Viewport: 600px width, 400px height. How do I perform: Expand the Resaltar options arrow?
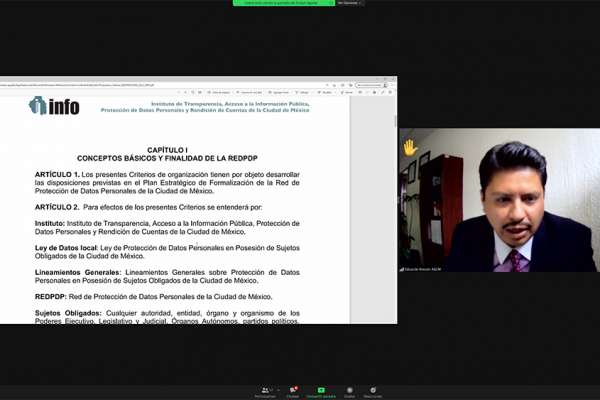[336, 92]
